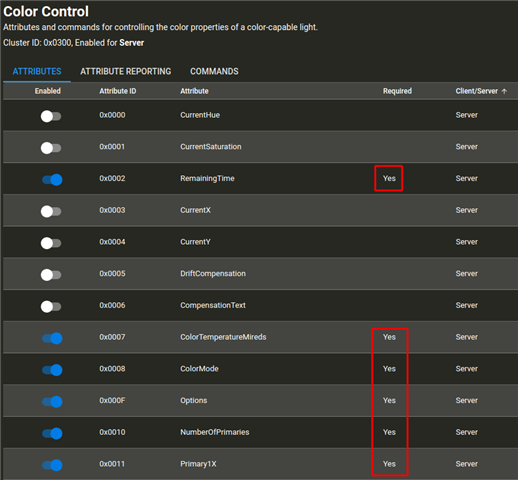This screenshot has height=480, width=518.
Task: Select attribute ID 0x0002
Action: pos(112,178)
